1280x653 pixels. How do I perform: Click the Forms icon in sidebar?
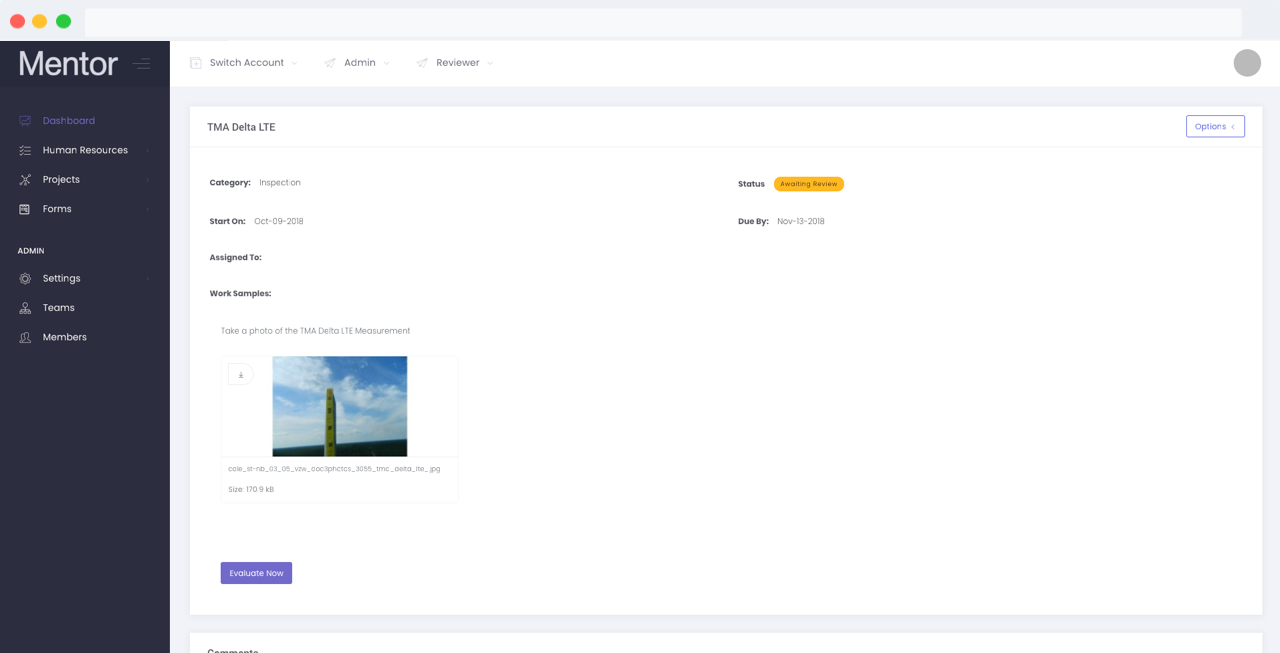(25, 209)
